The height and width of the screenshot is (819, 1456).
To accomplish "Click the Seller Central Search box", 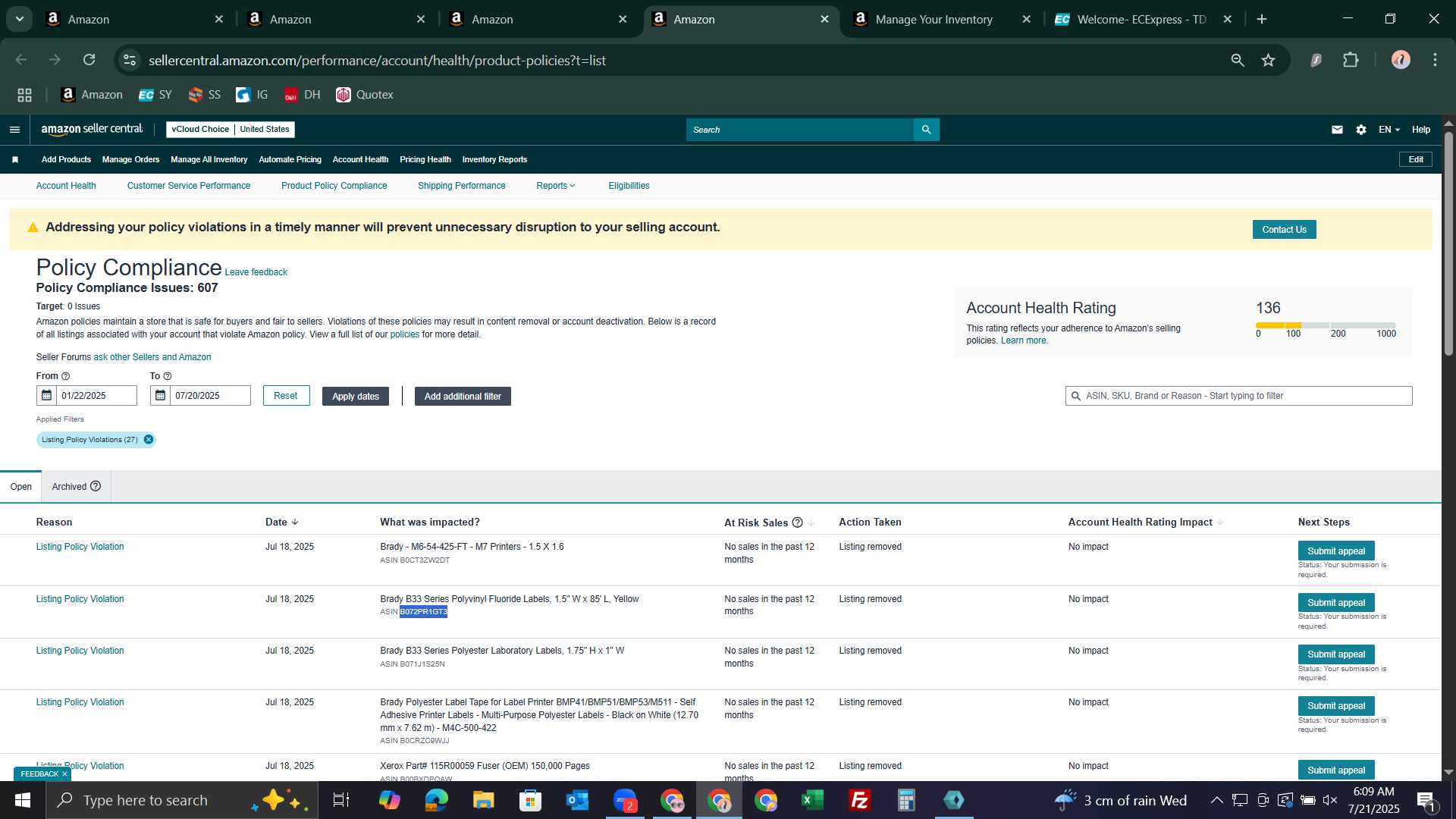I will [800, 130].
